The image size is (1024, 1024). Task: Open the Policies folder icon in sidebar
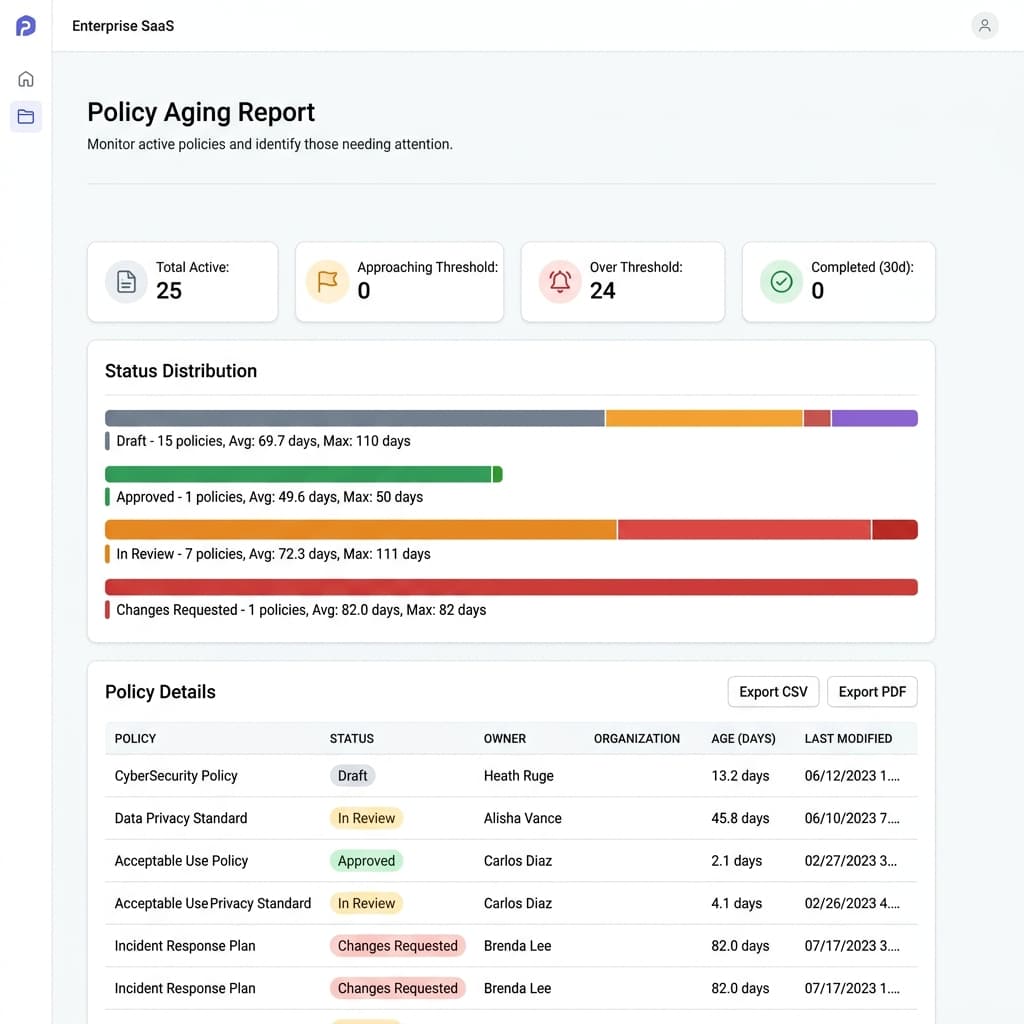25,116
